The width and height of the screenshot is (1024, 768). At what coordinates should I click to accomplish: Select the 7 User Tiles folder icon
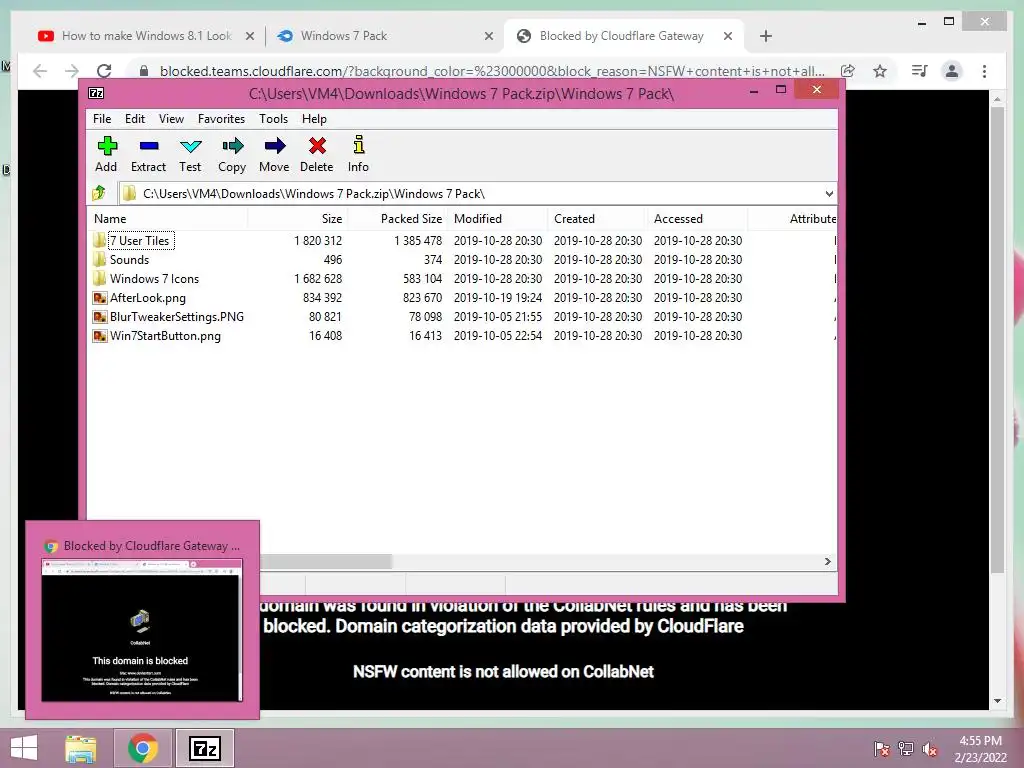point(99,240)
